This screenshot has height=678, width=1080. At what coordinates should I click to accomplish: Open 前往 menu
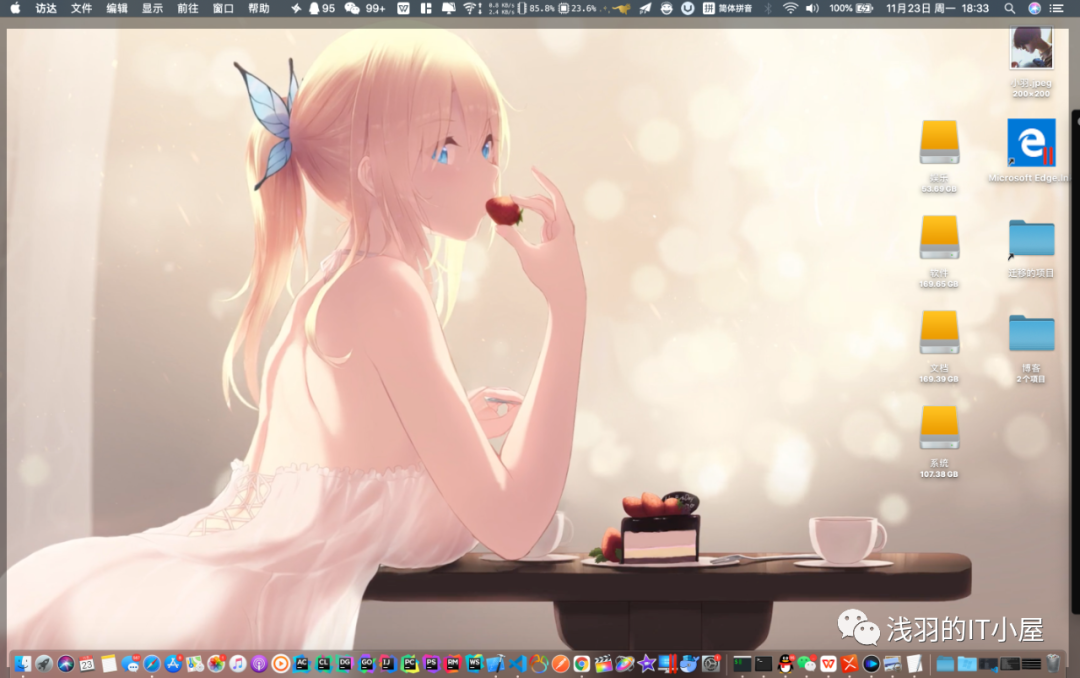point(187,8)
